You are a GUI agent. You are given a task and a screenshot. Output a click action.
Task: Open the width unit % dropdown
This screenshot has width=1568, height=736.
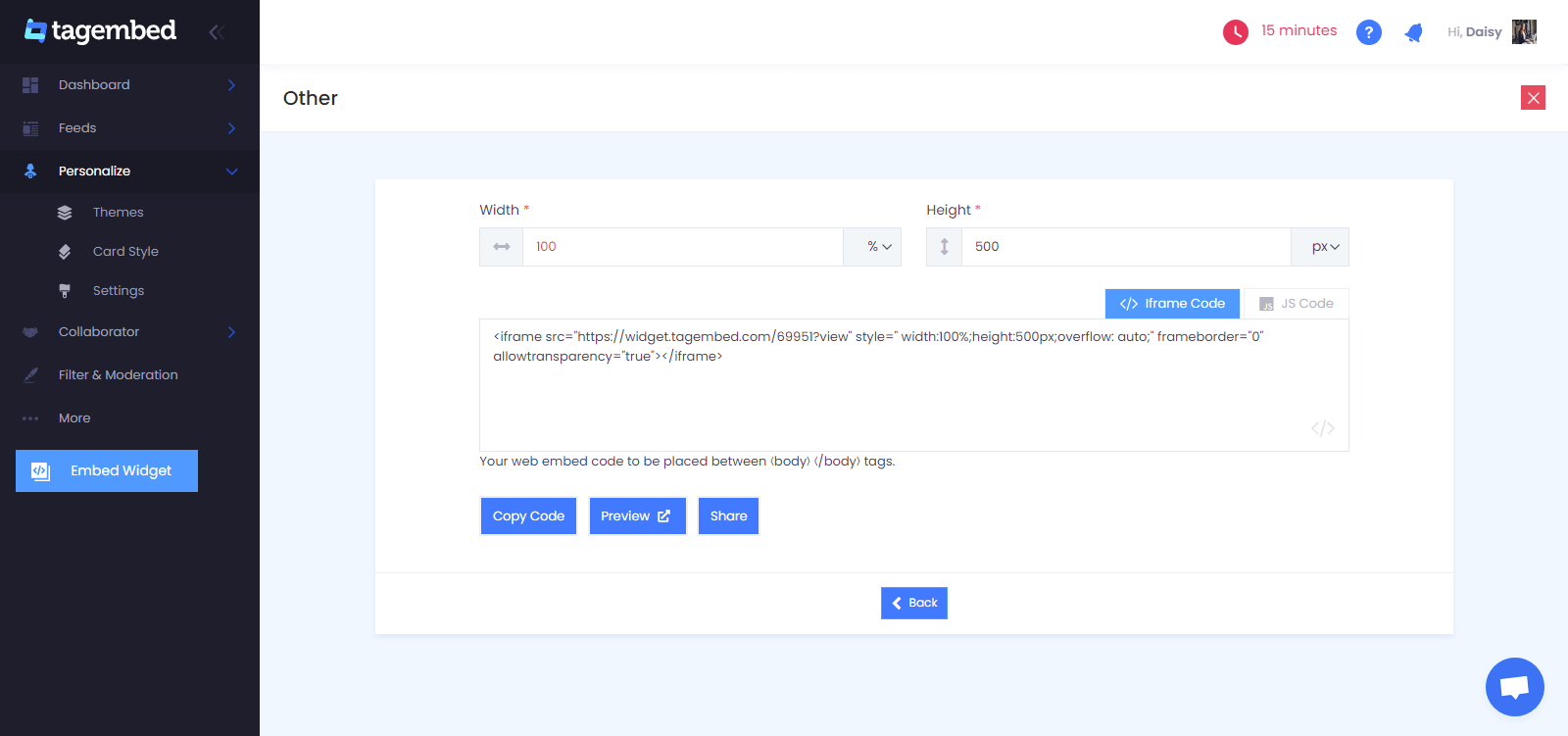point(872,247)
